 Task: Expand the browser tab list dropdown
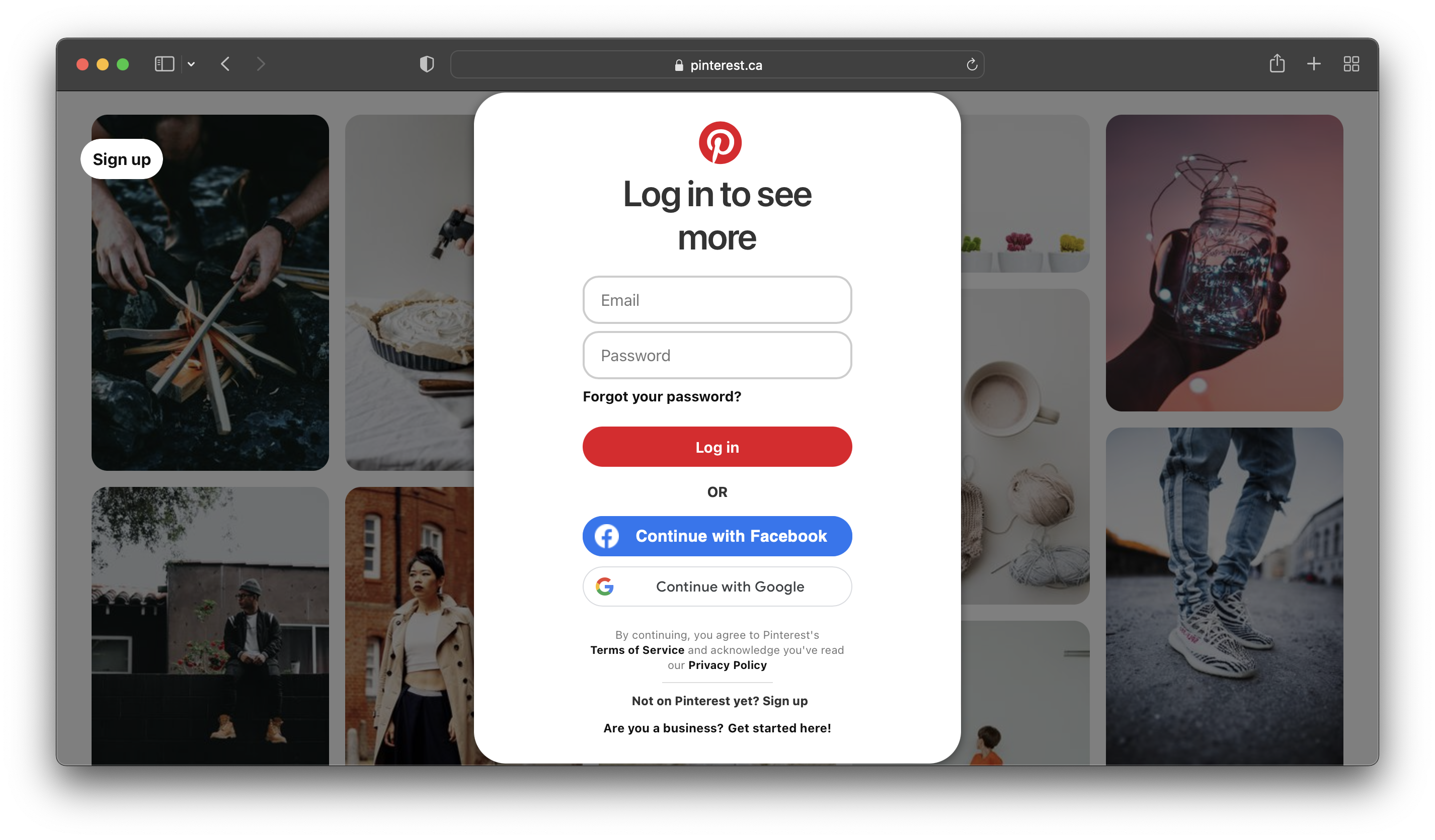click(190, 64)
